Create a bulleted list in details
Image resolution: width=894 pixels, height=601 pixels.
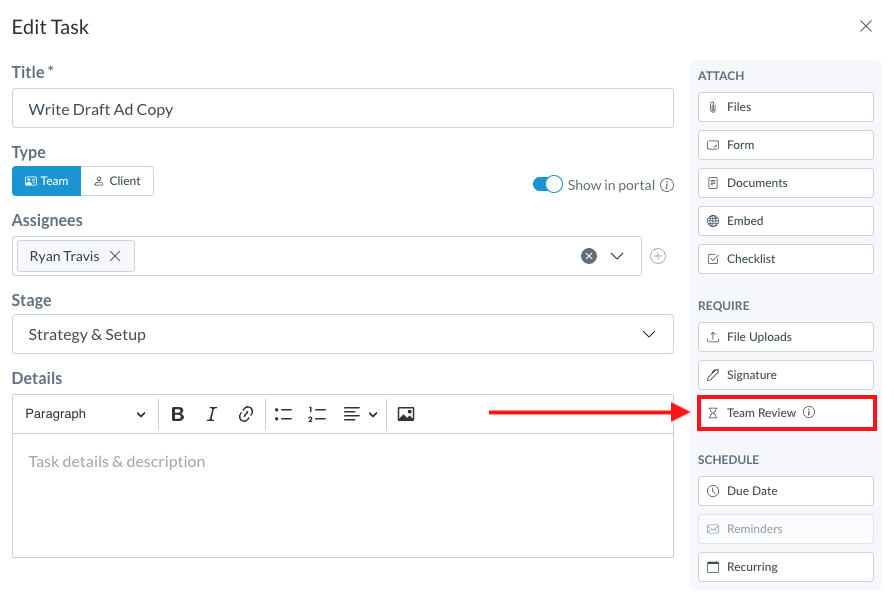coord(283,414)
